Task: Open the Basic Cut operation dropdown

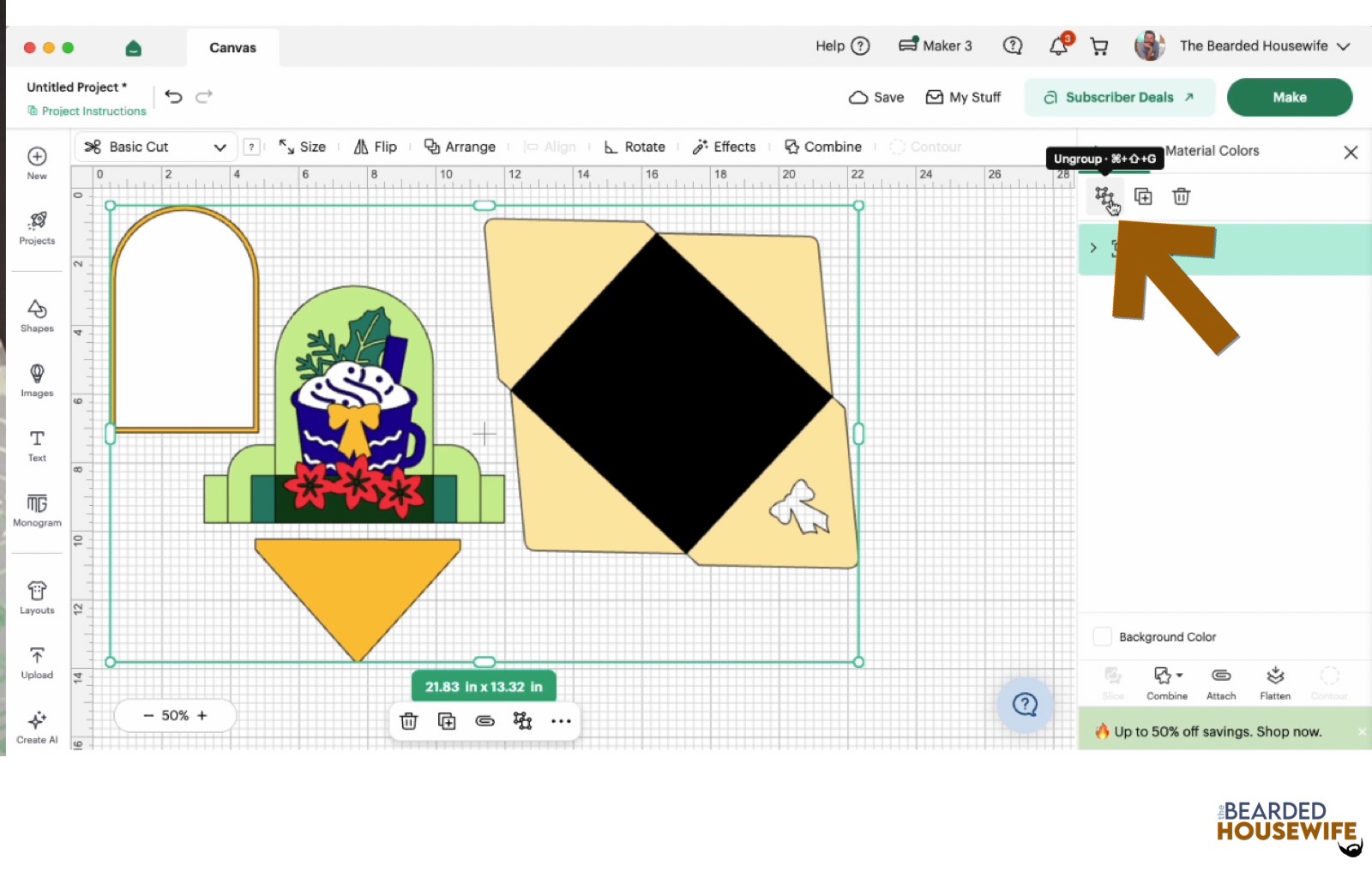Action: [155, 147]
